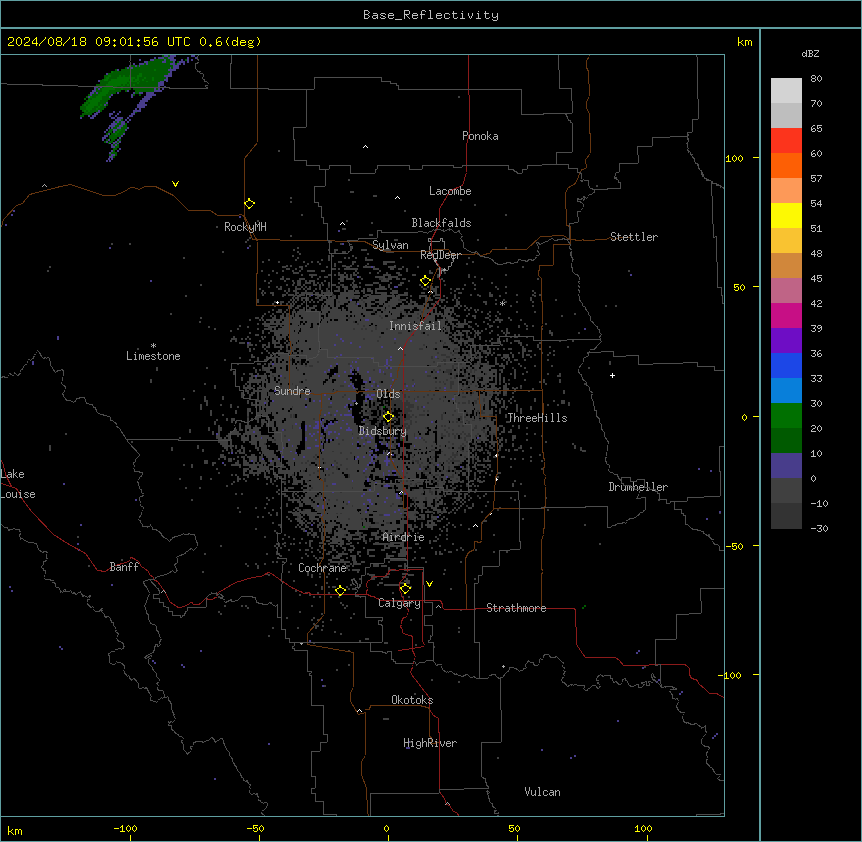Click the Lake Louise label
This screenshot has height=842, width=862.
pos(18,484)
